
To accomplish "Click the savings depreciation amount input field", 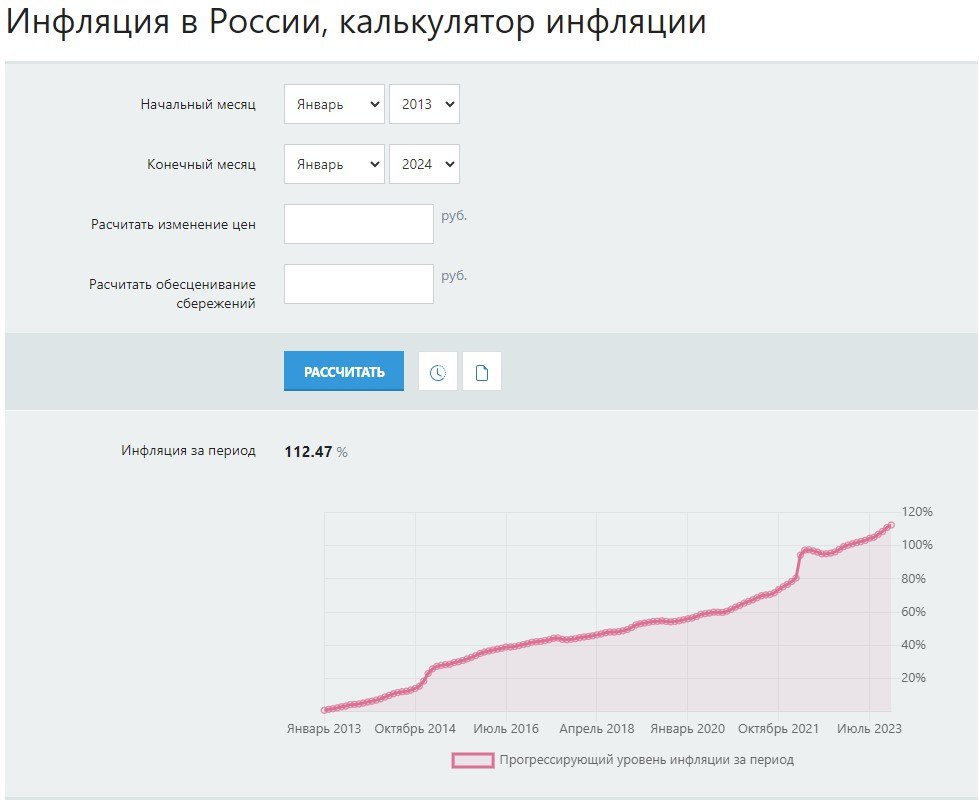I will pyautogui.click(x=358, y=284).
